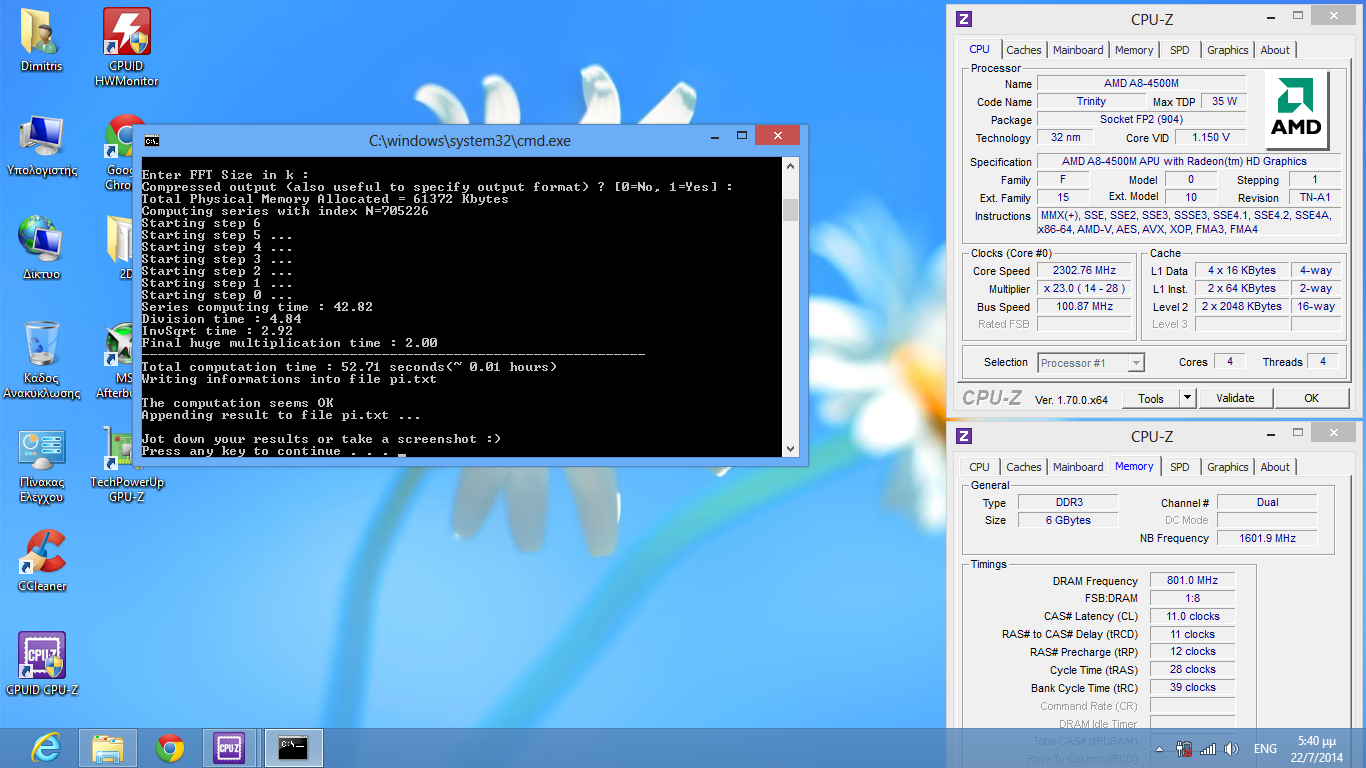
Task: Show hidden tray icons arrow
Action: 1159,749
